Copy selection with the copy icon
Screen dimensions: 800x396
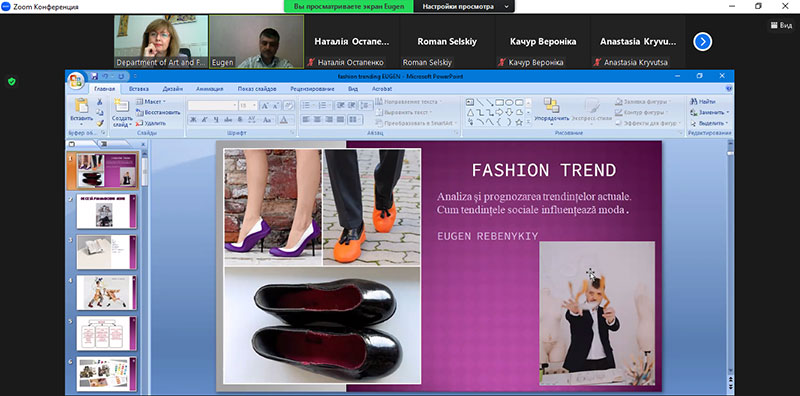coord(100,112)
